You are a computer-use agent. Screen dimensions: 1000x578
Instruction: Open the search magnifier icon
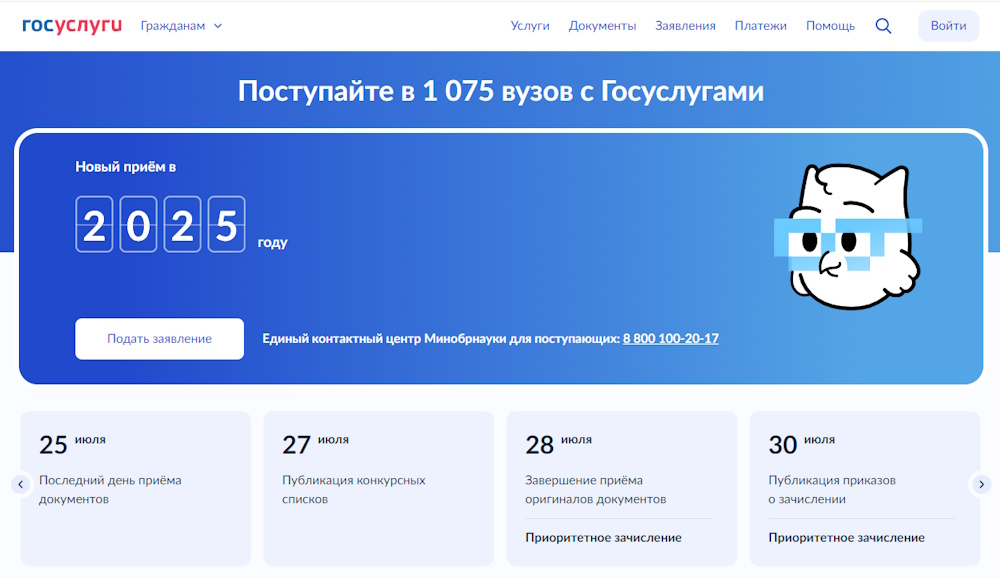click(x=883, y=26)
